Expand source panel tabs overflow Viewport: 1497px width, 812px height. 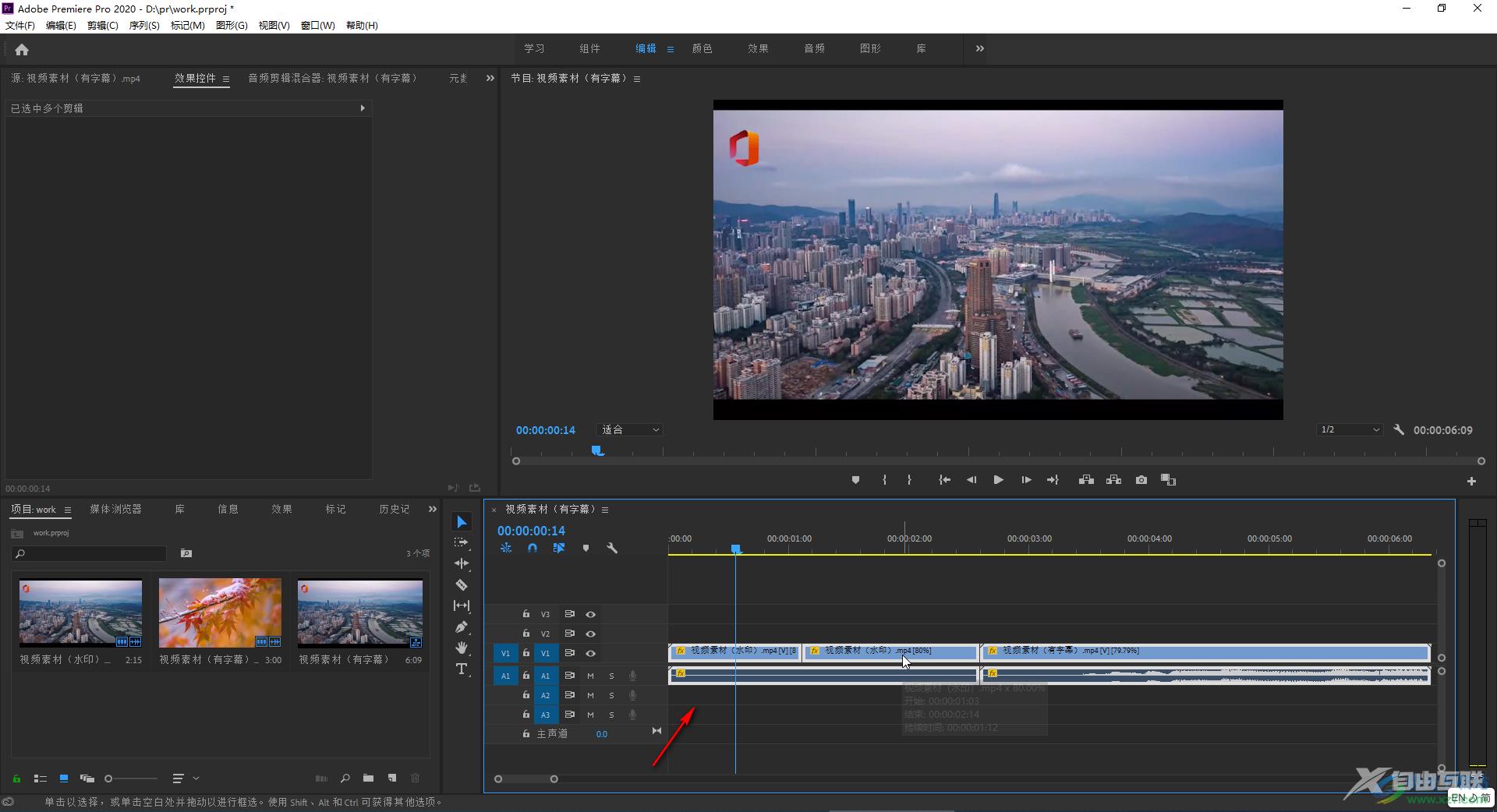[x=490, y=78]
